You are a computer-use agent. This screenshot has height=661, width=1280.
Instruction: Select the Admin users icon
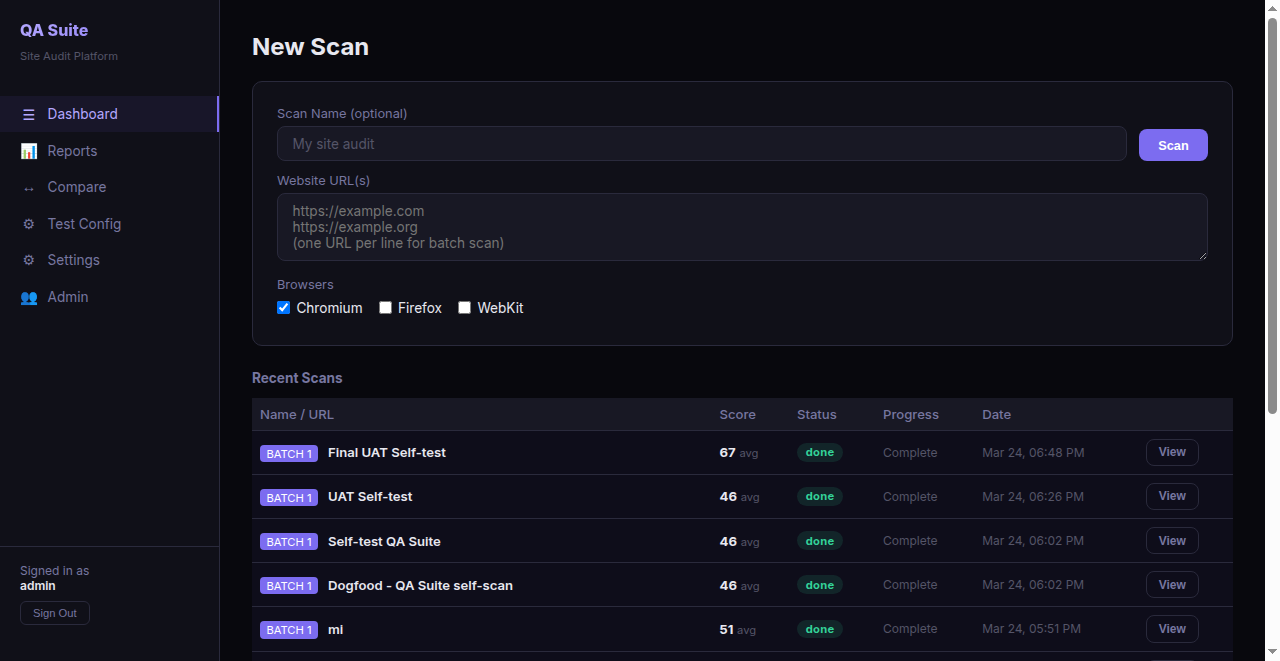tap(28, 297)
